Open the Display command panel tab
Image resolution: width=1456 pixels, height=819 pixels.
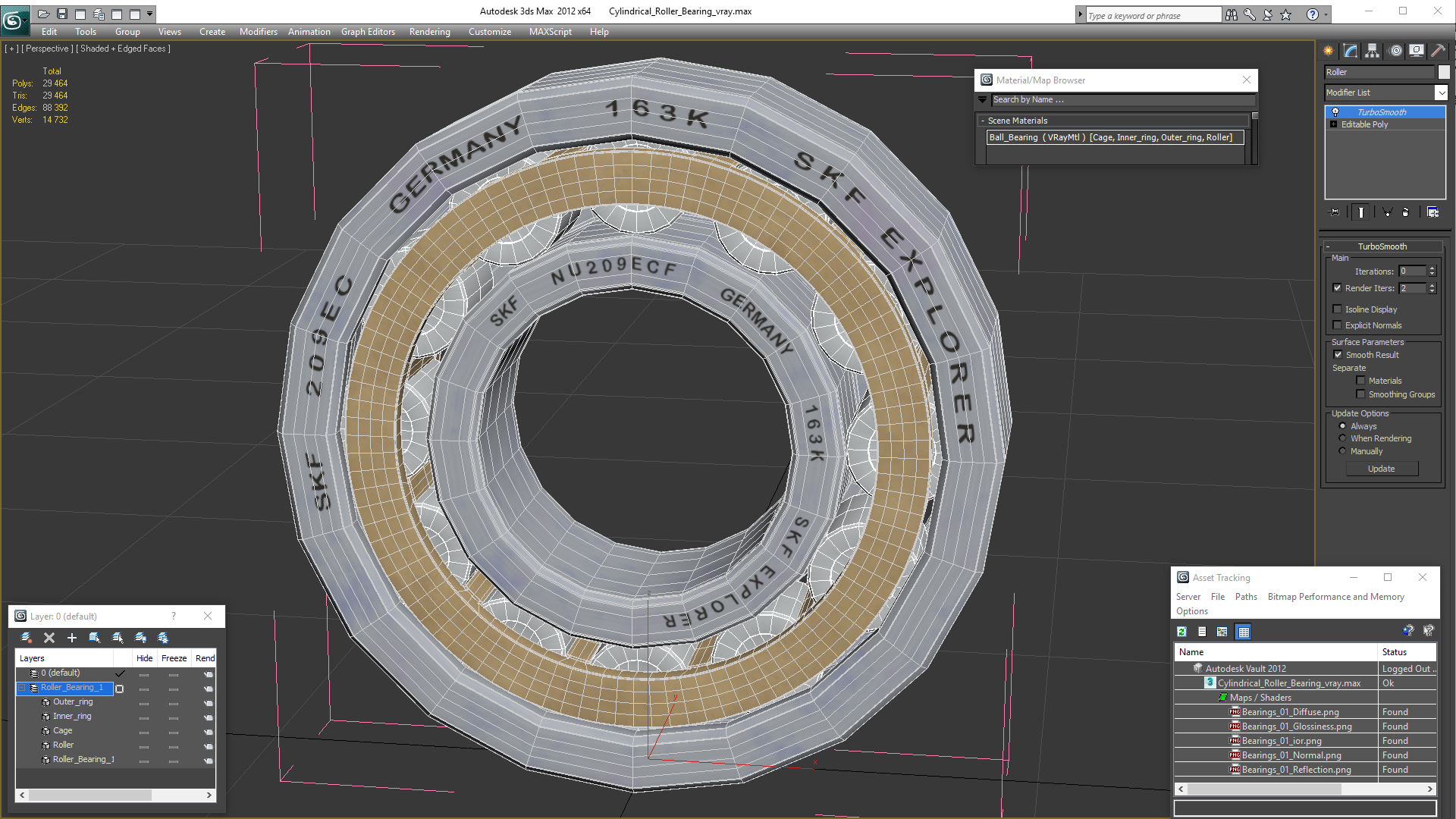tap(1417, 51)
